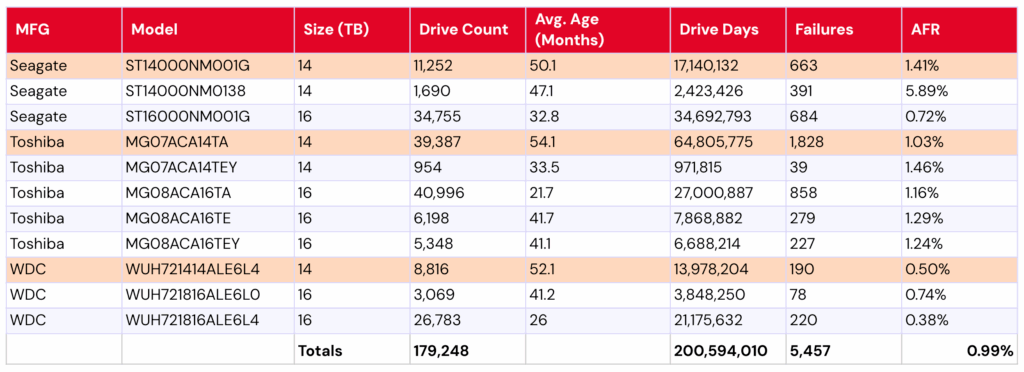Select the Avg. Age (Months) header

point(598,30)
